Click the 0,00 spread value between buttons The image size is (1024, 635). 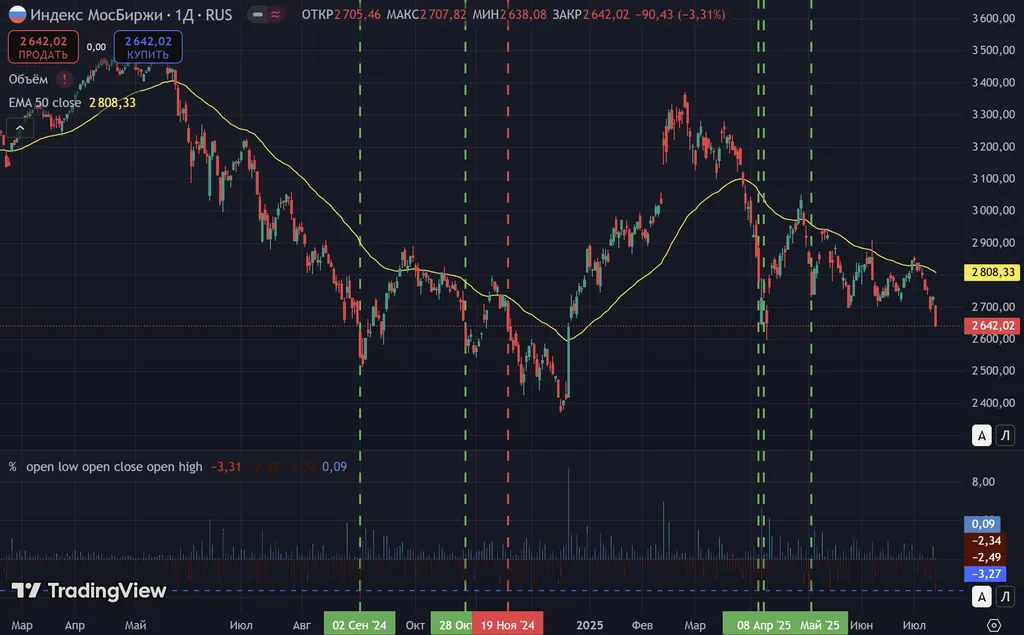[x=96, y=47]
